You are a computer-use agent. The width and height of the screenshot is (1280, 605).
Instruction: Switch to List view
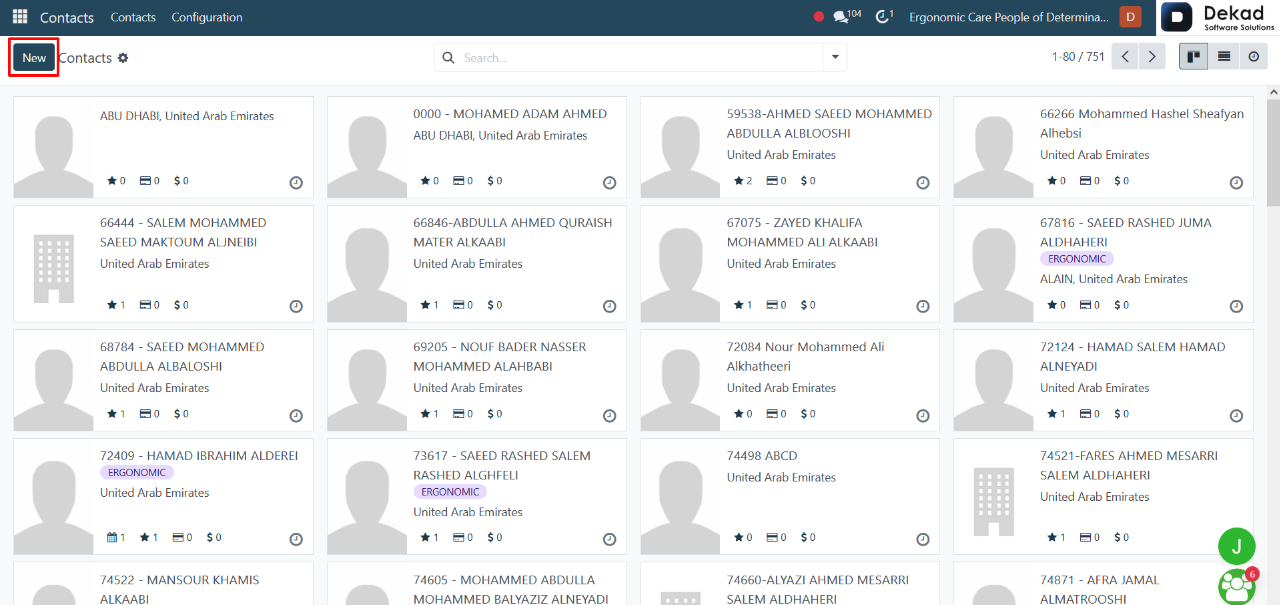1223,57
